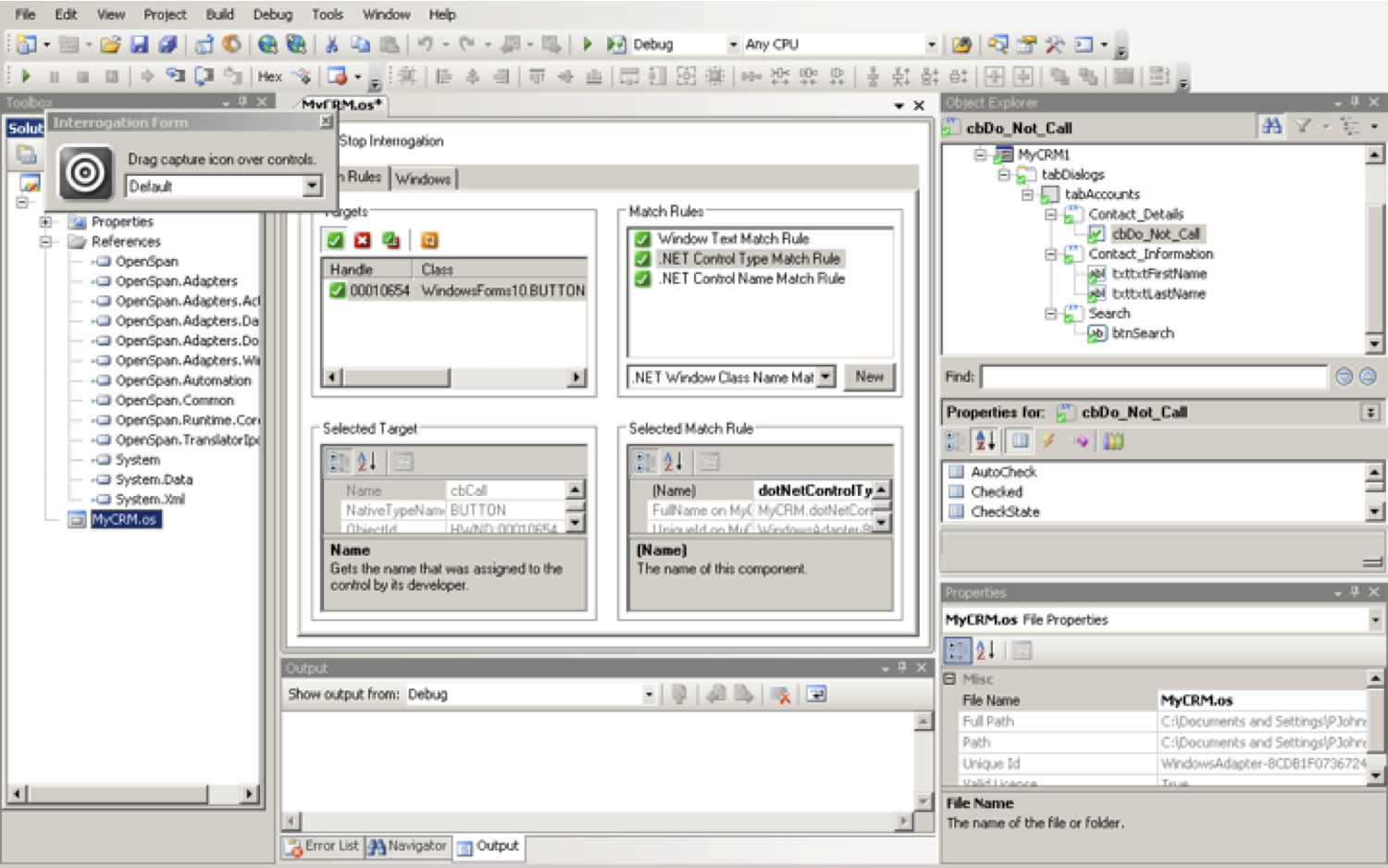Click the New button under Match Rules
The image size is (1388, 868).
868,377
